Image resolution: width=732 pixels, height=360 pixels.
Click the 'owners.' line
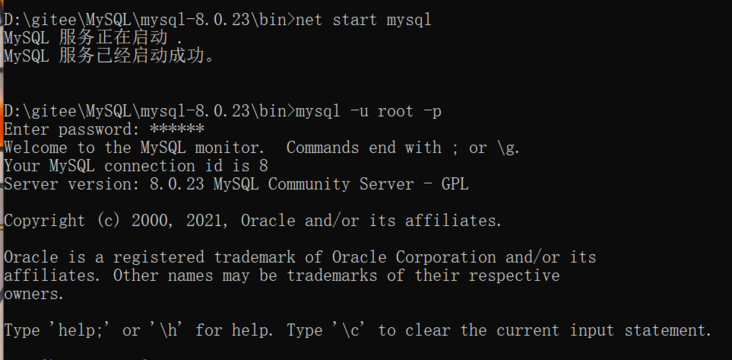pyautogui.click(x=34, y=293)
